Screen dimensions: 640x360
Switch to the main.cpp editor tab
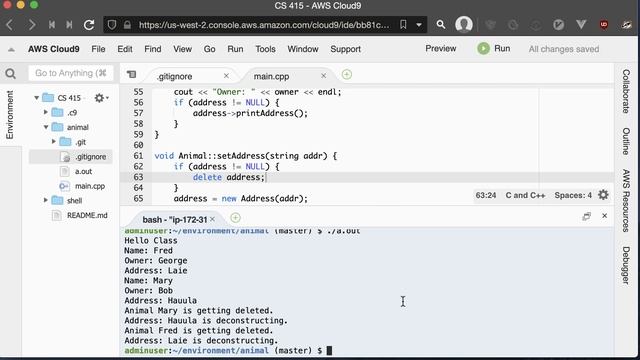pos(271,76)
